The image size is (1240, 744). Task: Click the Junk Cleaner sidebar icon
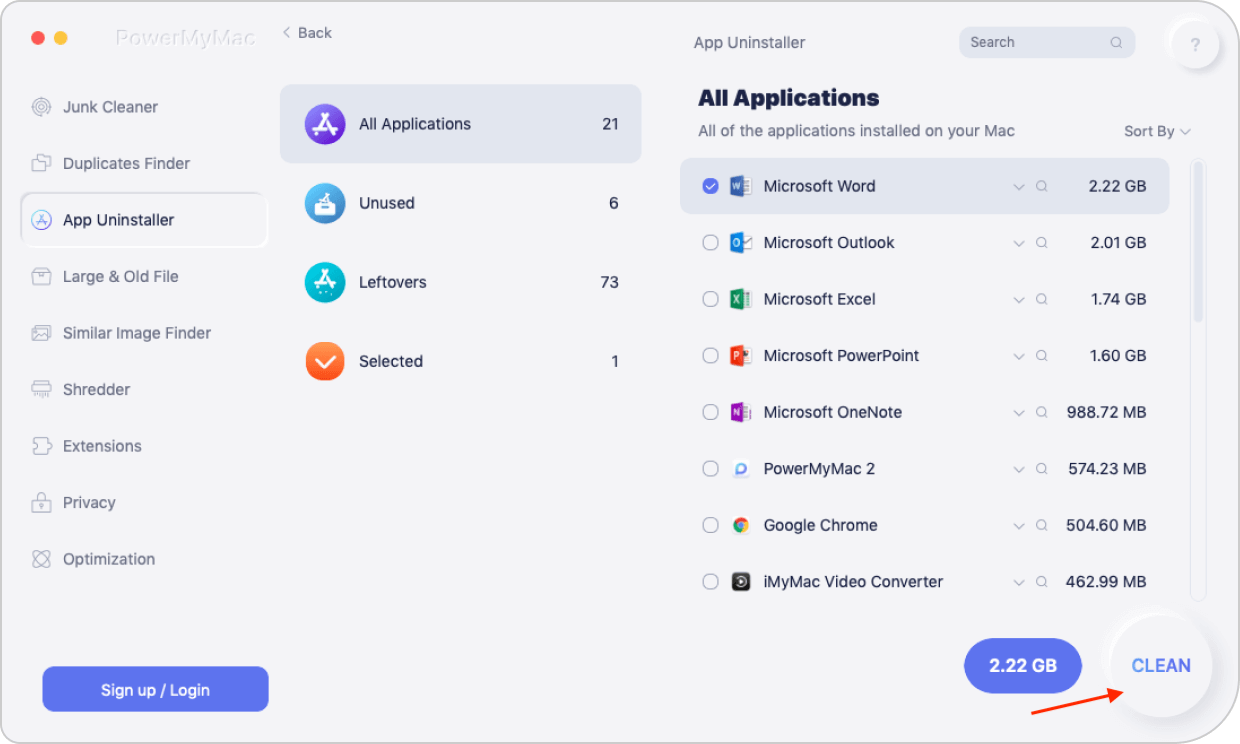(x=41, y=107)
